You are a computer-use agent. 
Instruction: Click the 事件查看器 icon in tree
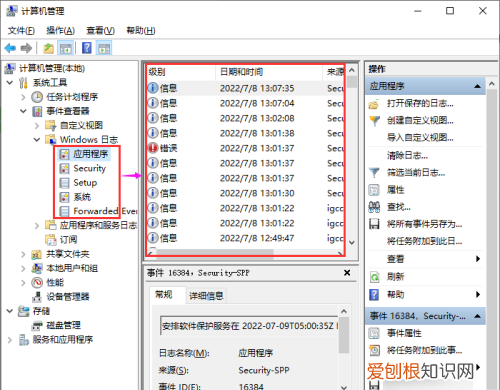tap(37, 111)
